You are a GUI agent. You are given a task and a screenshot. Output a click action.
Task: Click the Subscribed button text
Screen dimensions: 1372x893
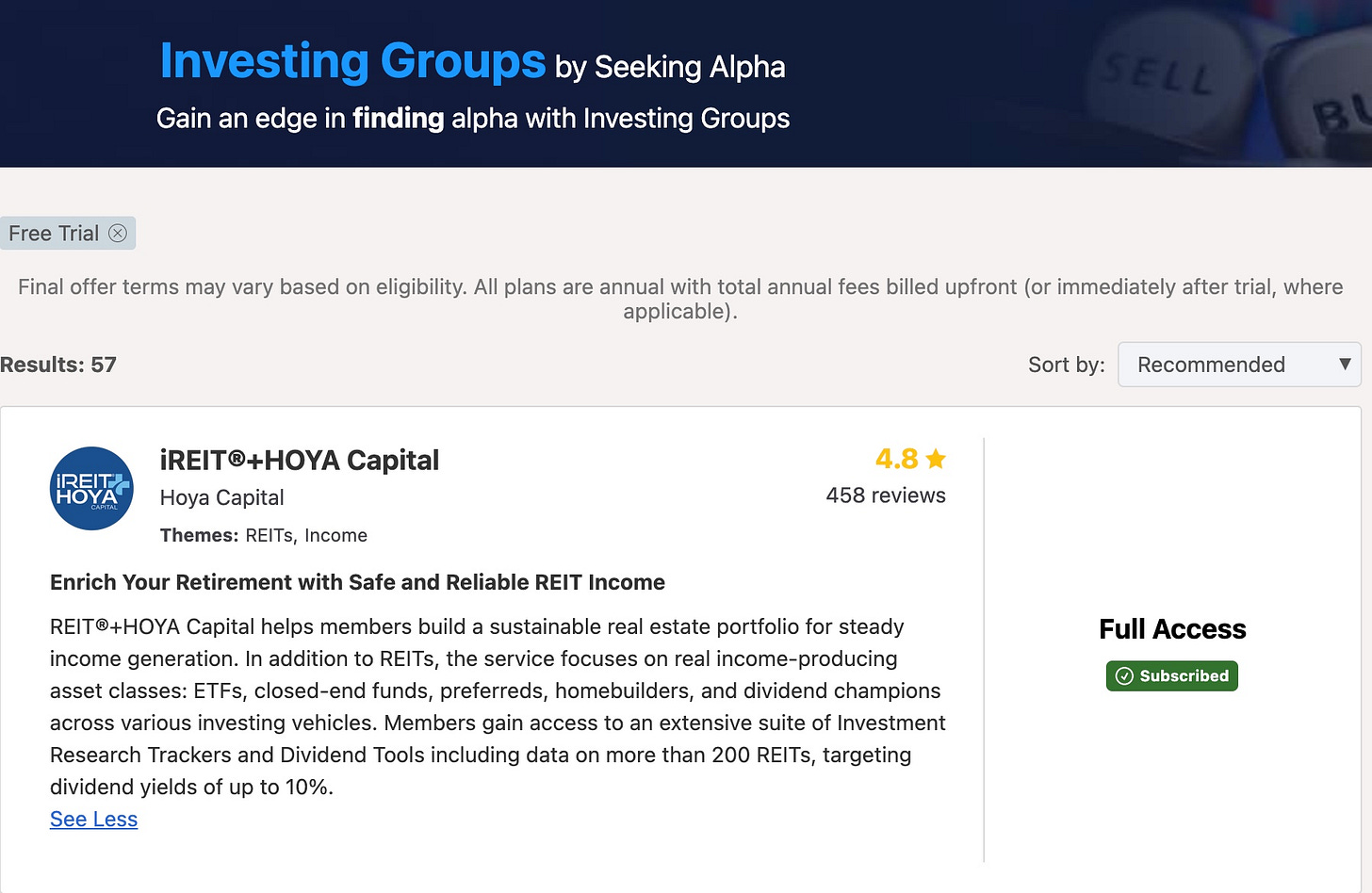(1184, 676)
